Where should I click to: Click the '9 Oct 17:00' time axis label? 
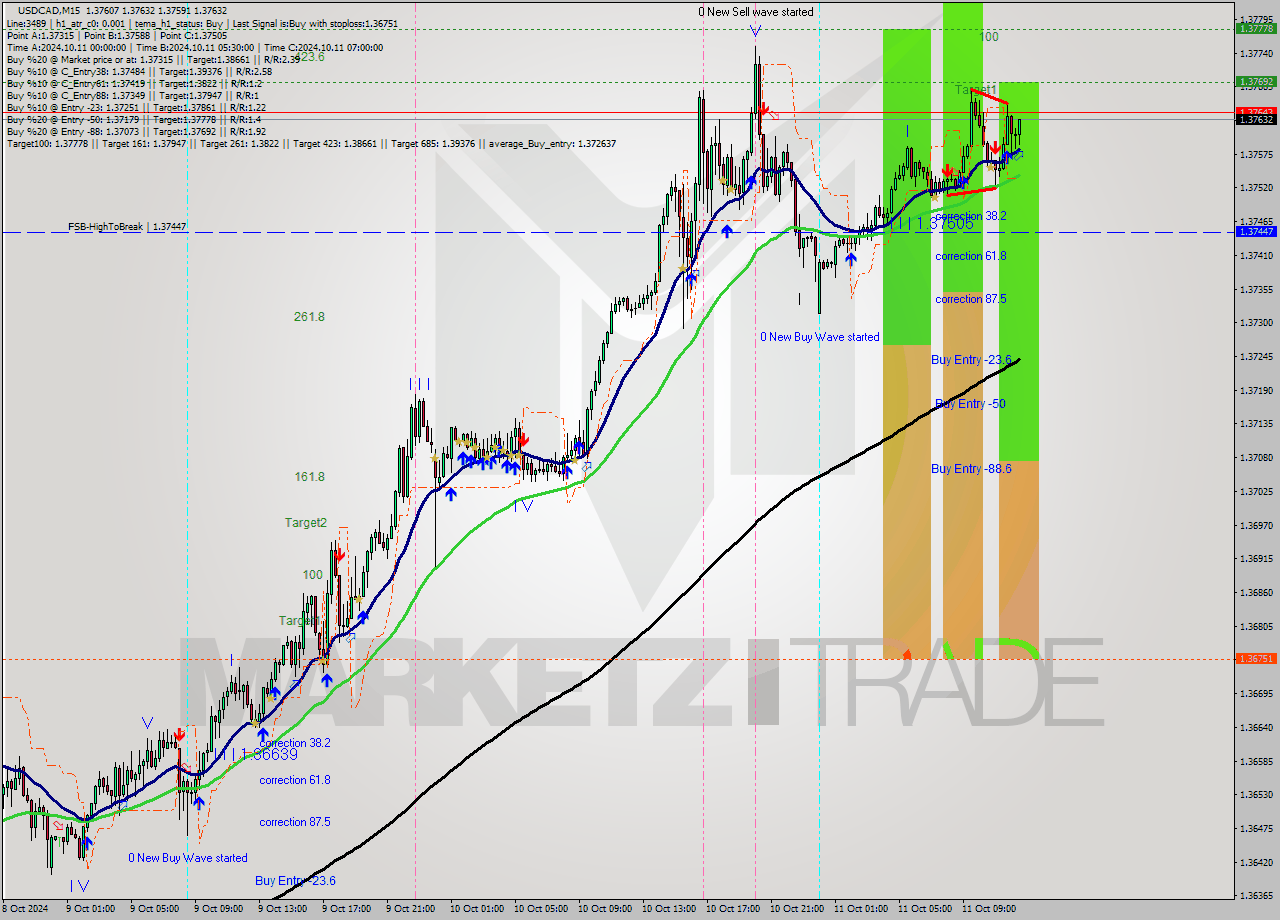click(346, 909)
